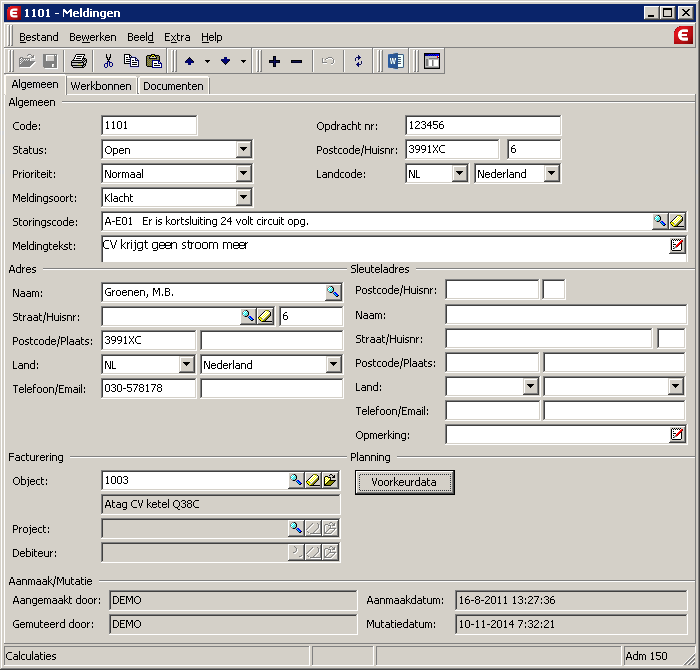
Task: Click the window layout toolbar icon
Action: pos(432,61)
